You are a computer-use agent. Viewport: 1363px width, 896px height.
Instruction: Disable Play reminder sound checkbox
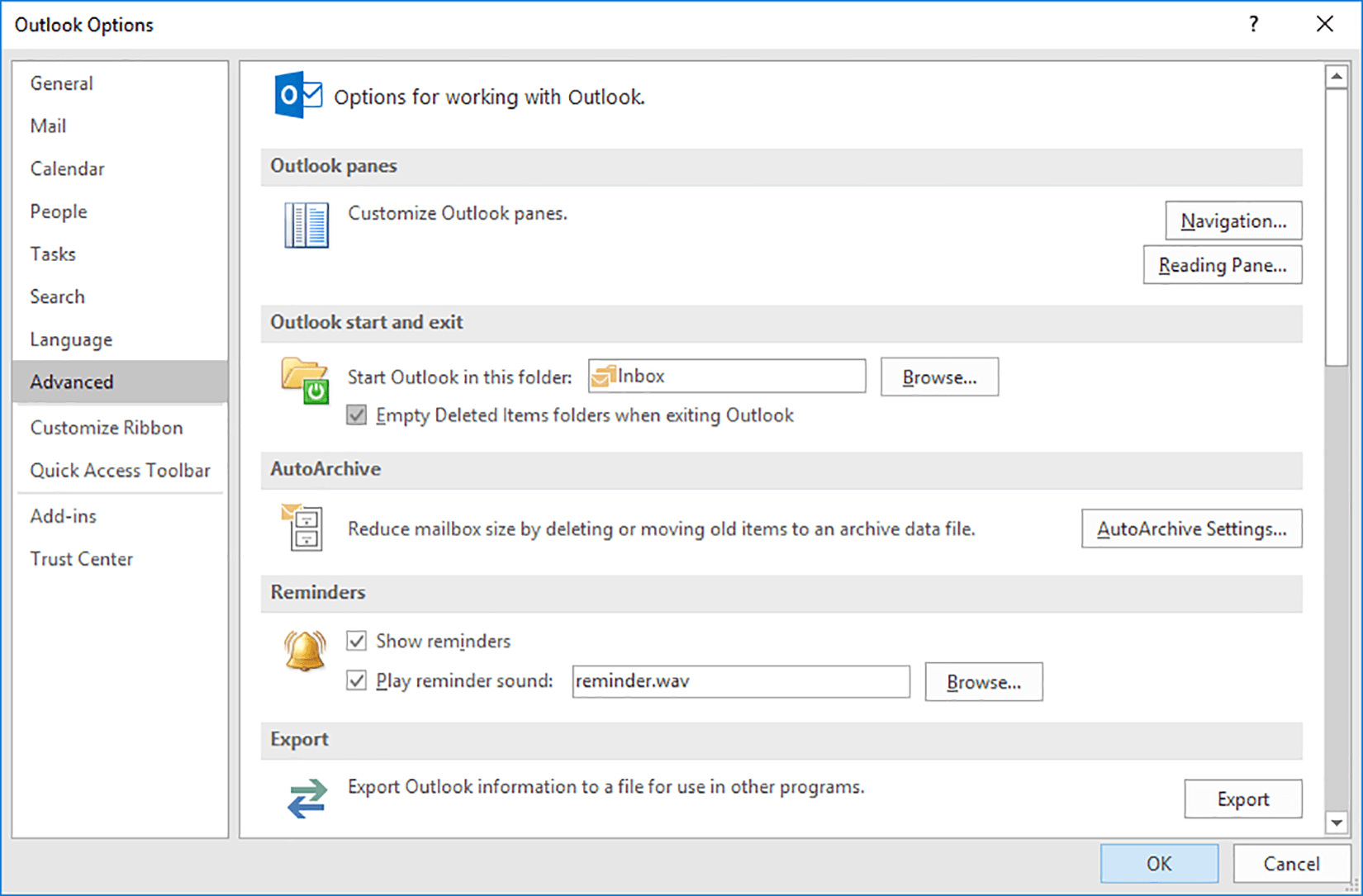coord(357,680)
